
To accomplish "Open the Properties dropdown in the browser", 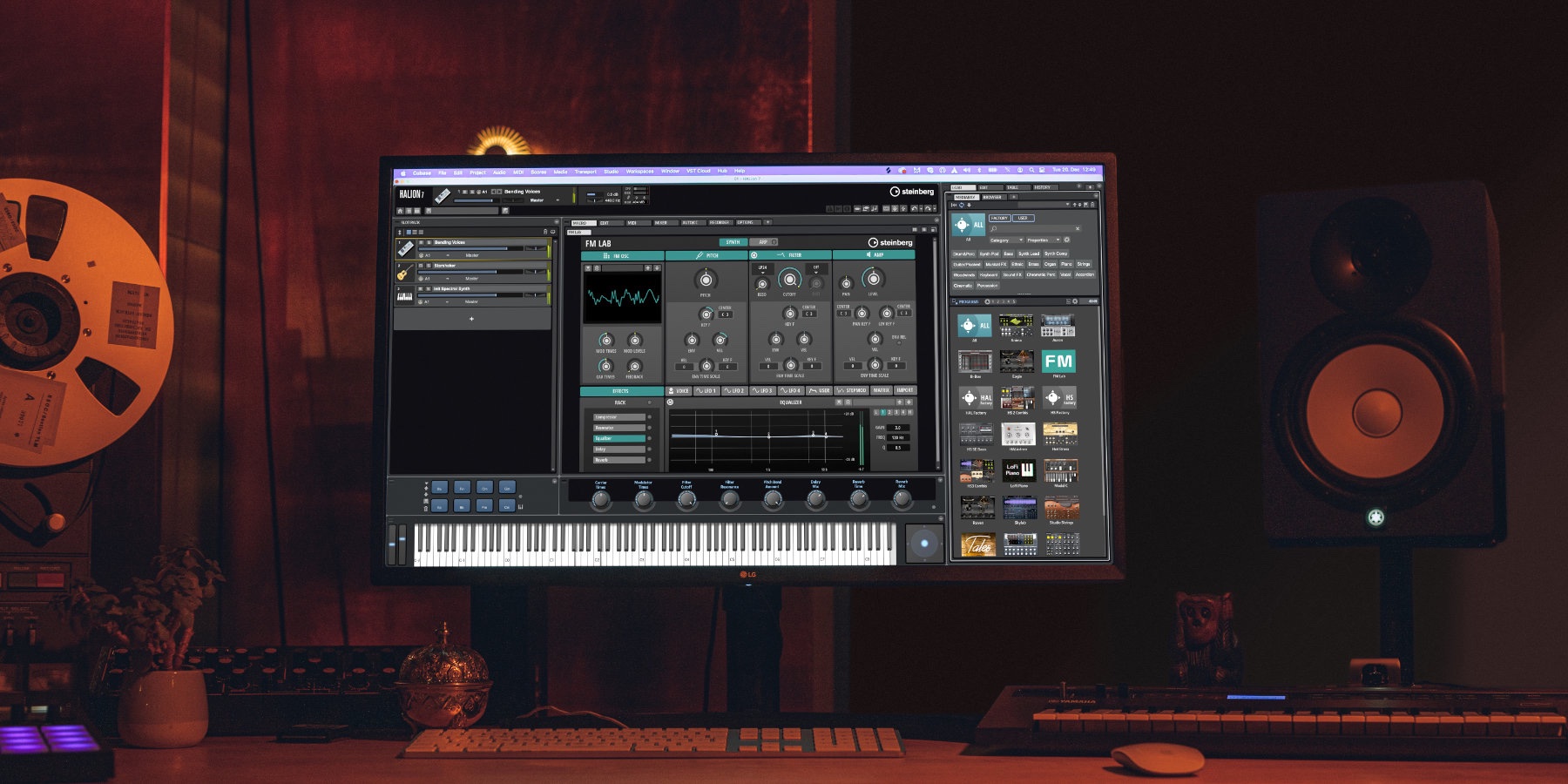I will coord(1042,240).
